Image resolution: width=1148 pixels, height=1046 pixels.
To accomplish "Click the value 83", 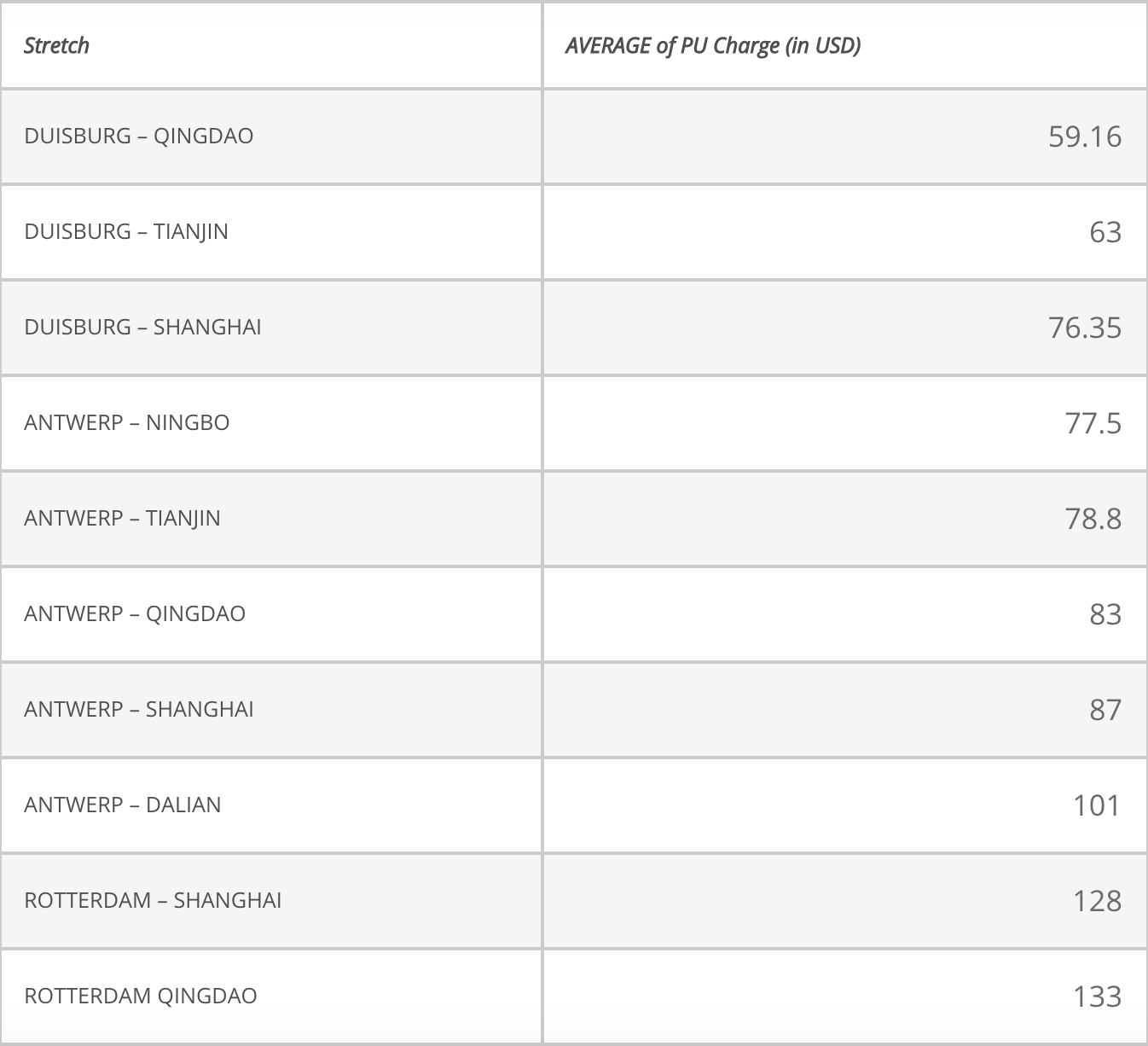I will (x=1105, y=614).
